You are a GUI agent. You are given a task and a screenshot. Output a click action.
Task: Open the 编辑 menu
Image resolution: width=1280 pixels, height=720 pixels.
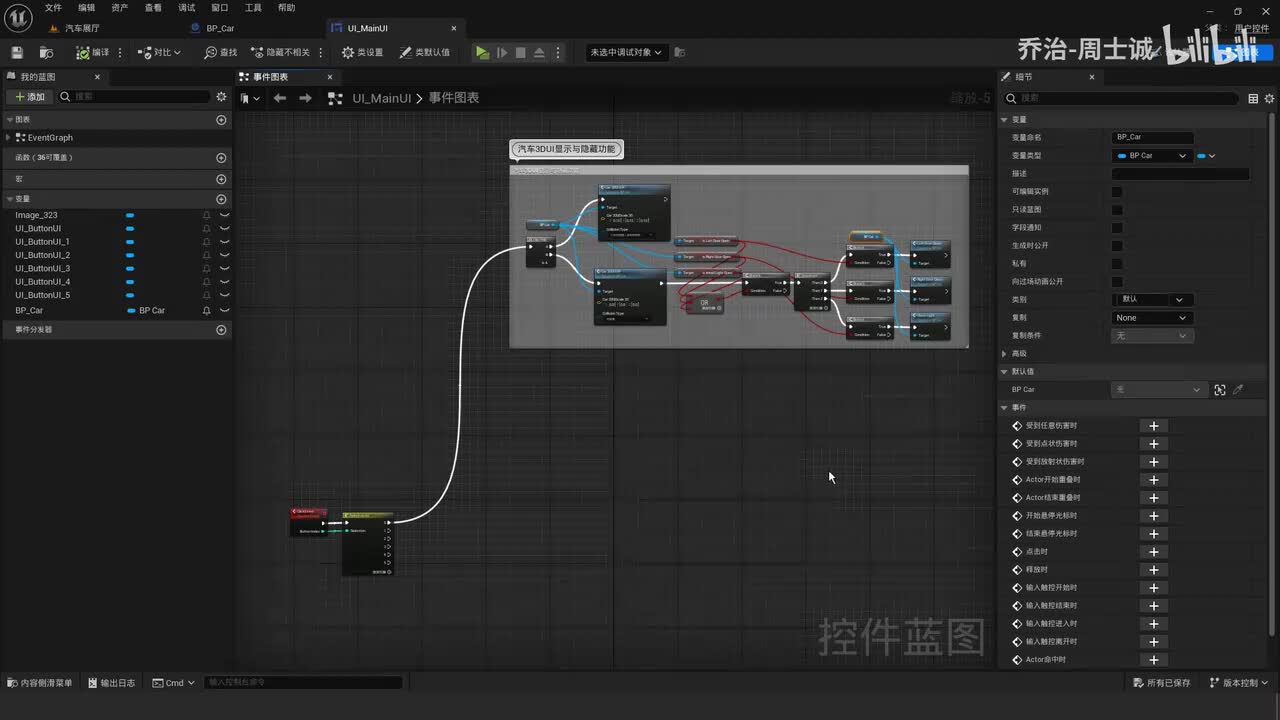(x=87, y=8)
